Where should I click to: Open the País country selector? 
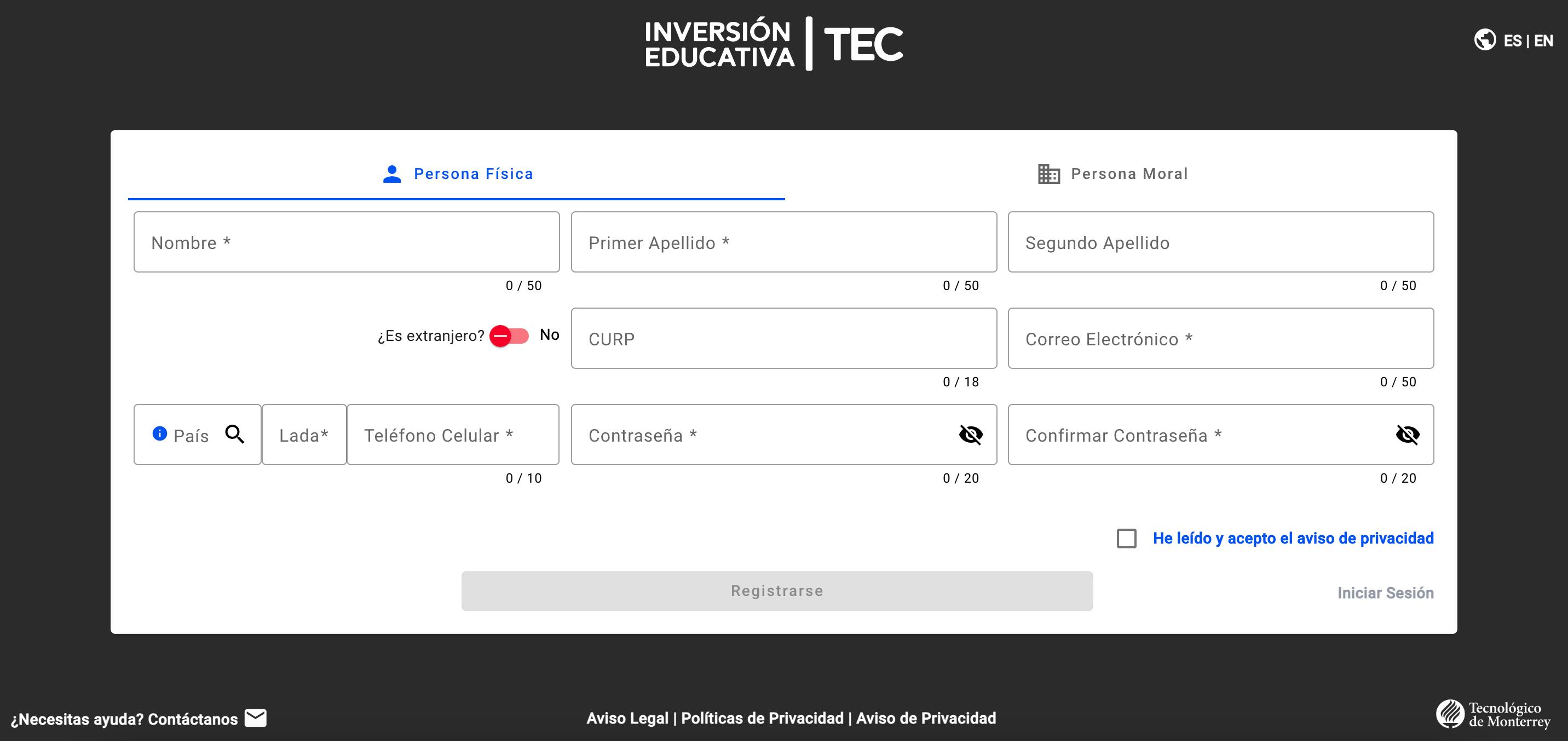pyautogui.click(x=191, y=436)
